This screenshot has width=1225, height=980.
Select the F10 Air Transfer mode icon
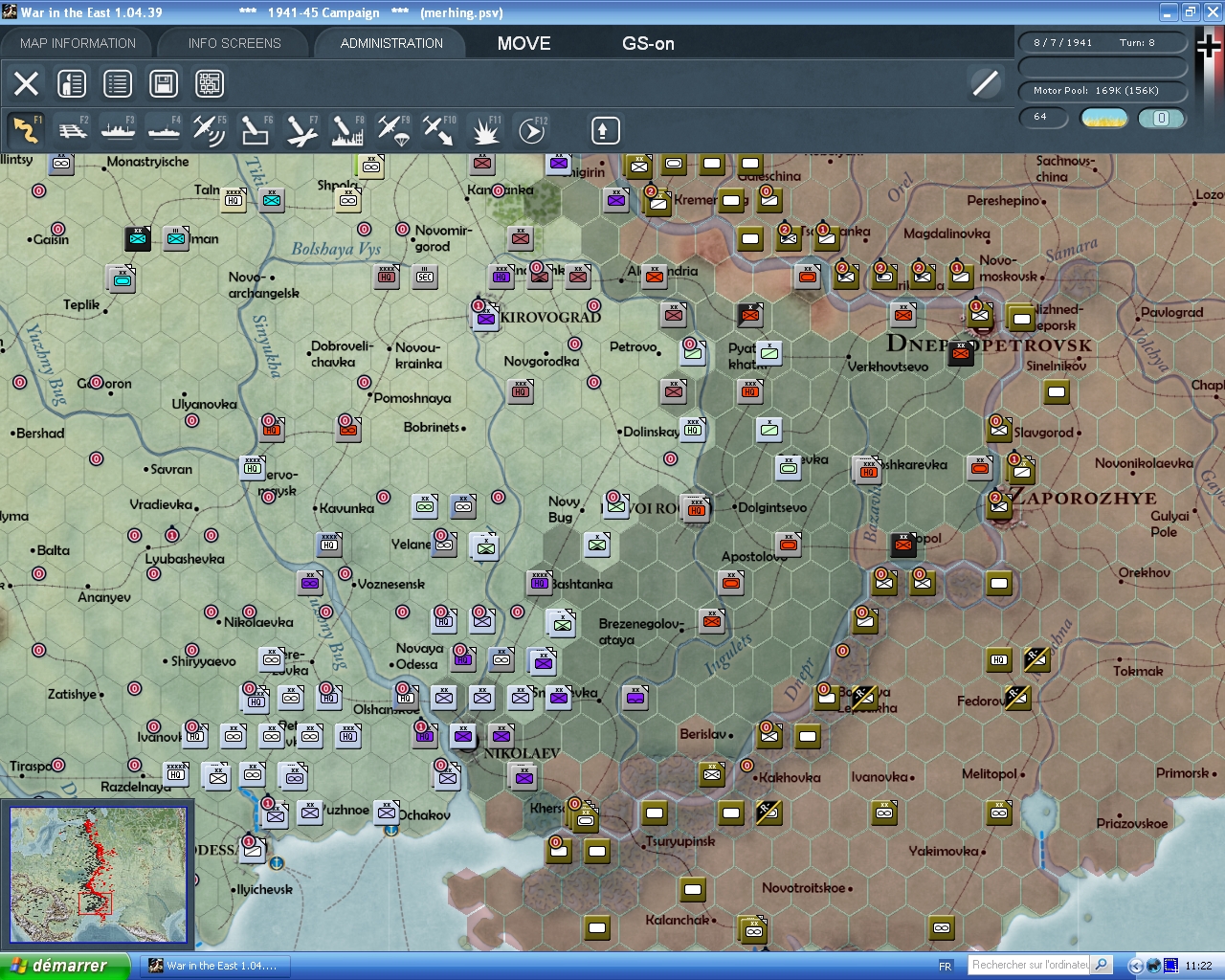[439, 130]
